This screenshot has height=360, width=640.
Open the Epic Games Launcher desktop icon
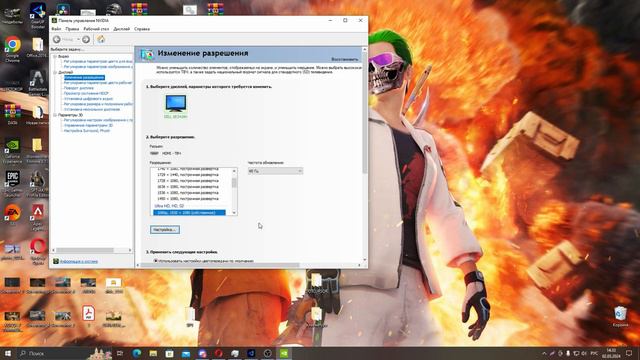[13, 183]
